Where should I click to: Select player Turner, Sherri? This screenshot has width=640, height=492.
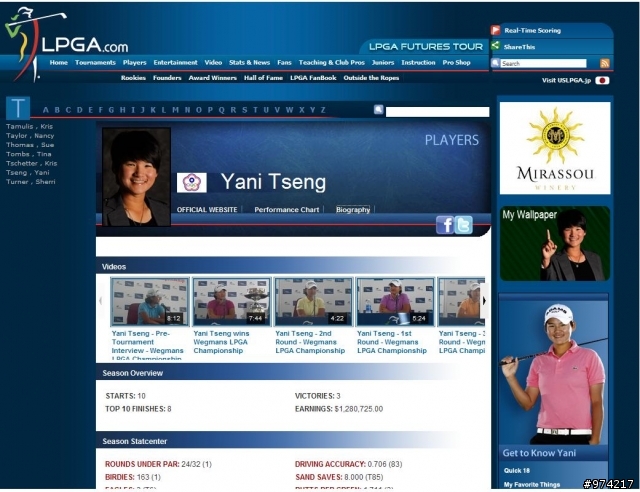tap(31, 182)
